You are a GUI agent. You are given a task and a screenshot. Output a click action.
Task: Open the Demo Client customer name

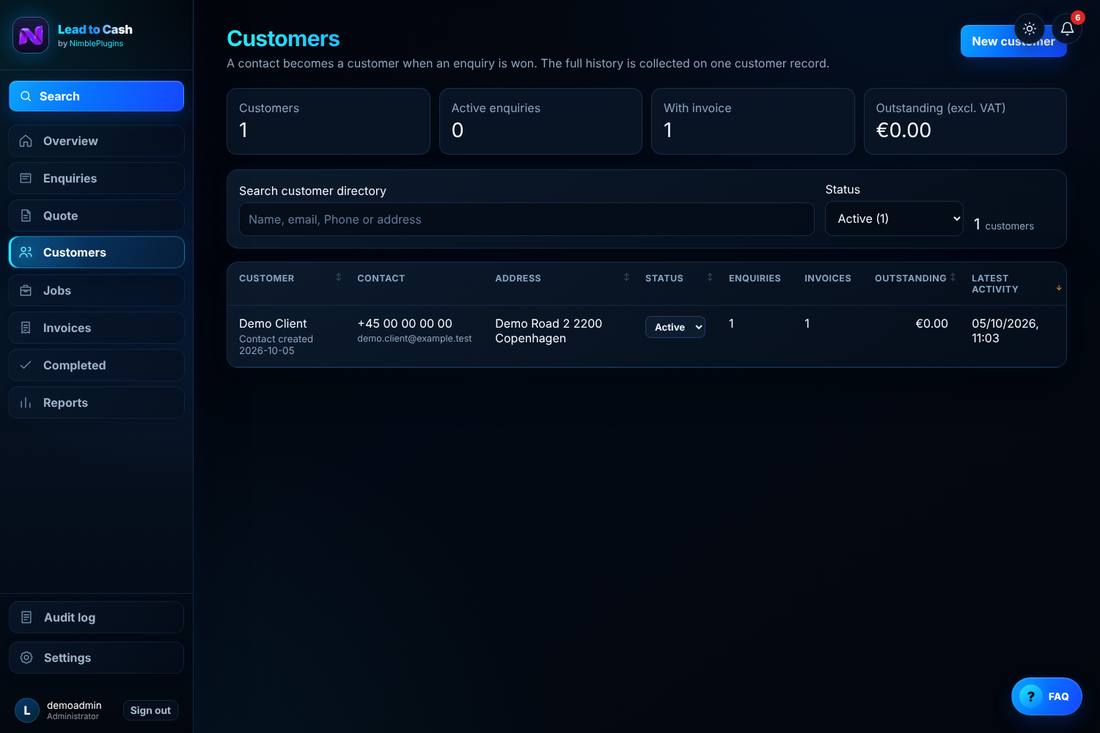point(273,323)
